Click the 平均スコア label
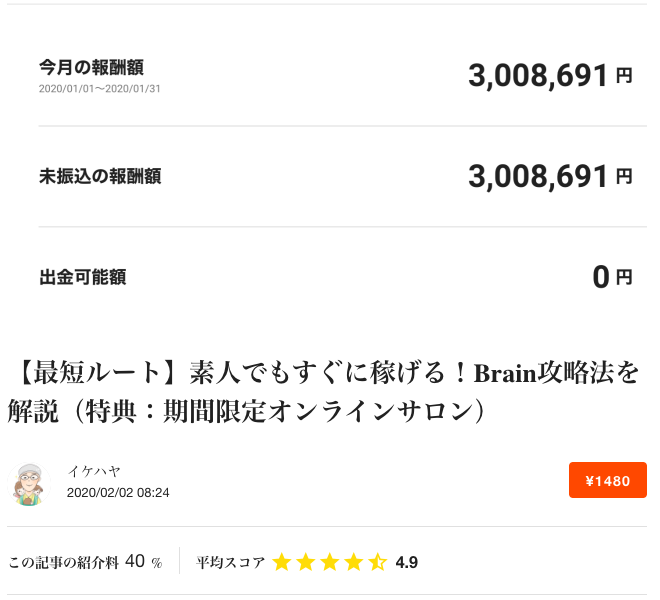 point(230,563)
